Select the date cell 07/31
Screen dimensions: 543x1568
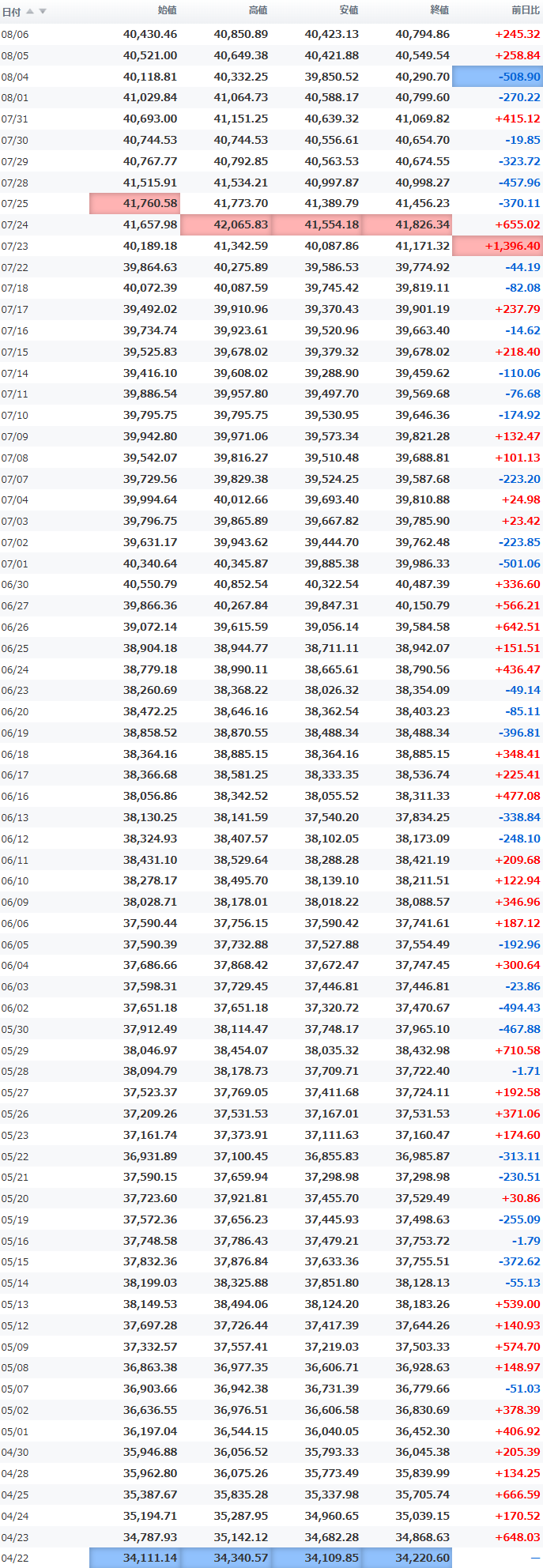click(x=15, y=119)
